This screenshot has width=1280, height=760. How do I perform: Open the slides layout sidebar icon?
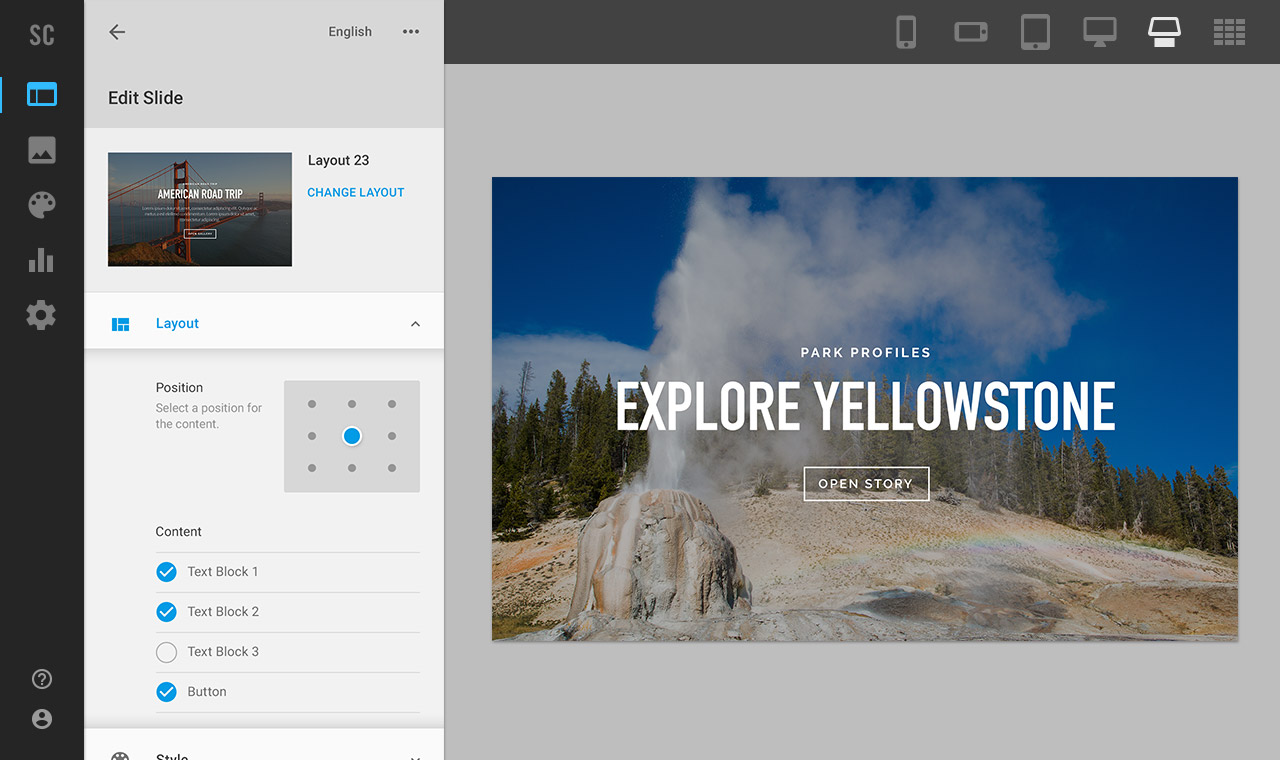click(42, 95)
